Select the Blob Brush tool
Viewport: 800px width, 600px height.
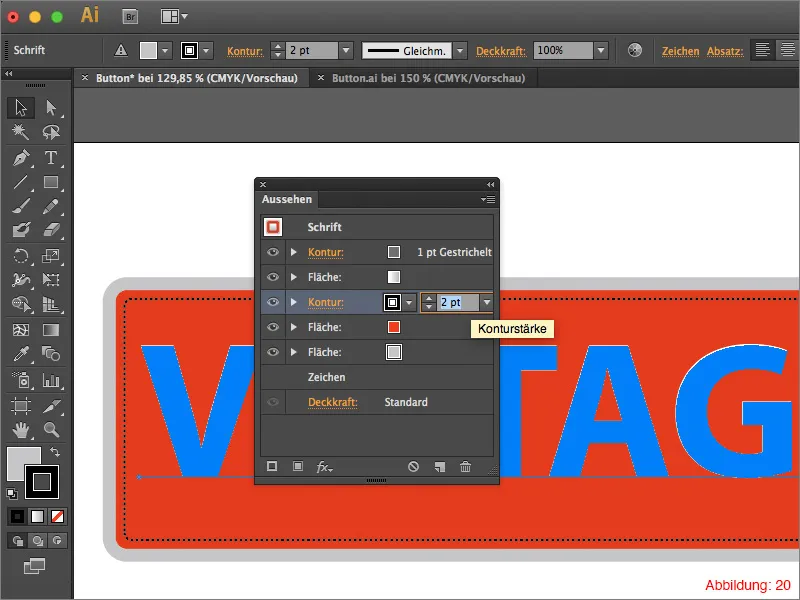21,231
